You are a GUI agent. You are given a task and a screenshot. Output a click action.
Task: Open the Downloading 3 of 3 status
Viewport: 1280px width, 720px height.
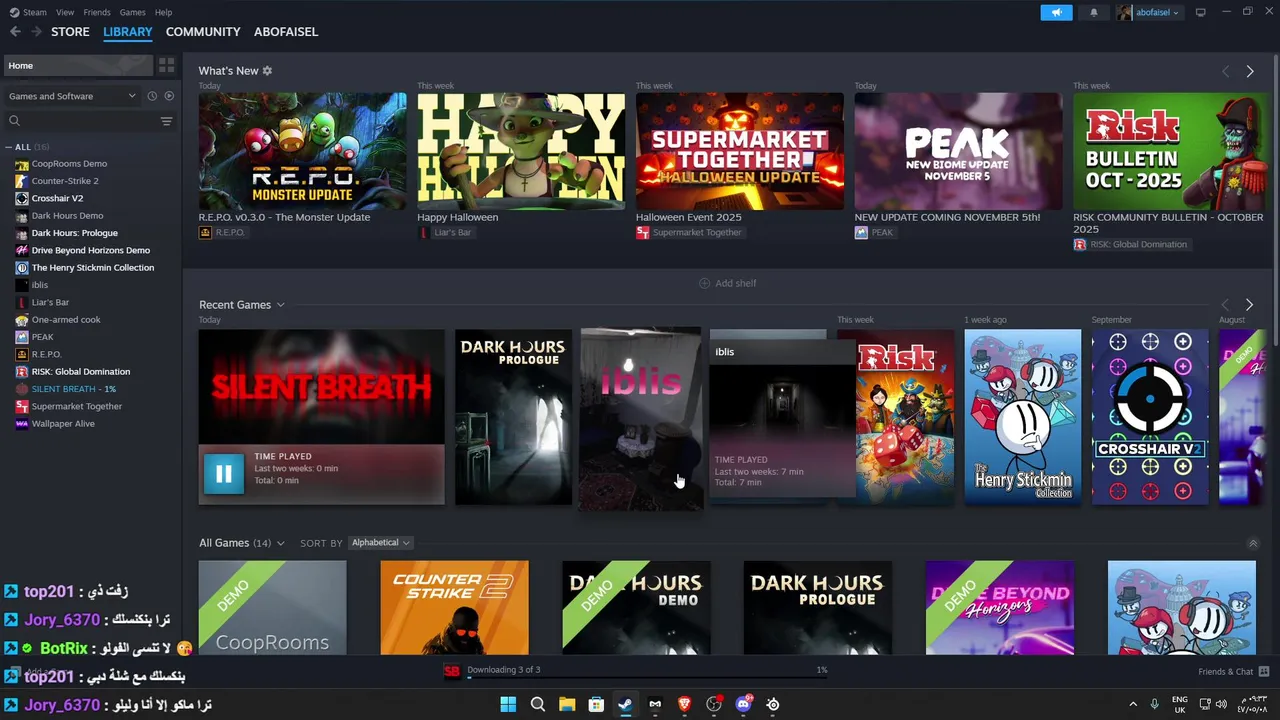point(504,670)
